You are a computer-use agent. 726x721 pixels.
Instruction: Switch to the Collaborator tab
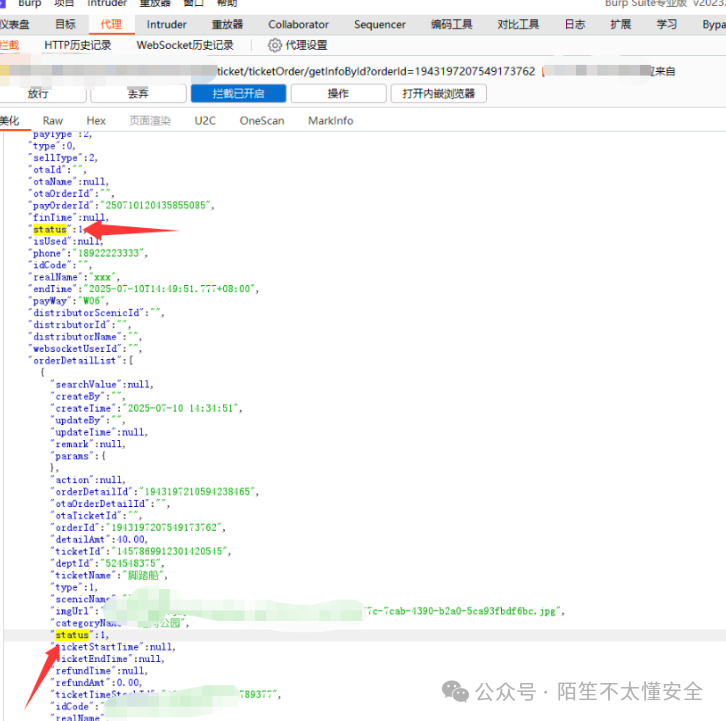coord(298,25)
